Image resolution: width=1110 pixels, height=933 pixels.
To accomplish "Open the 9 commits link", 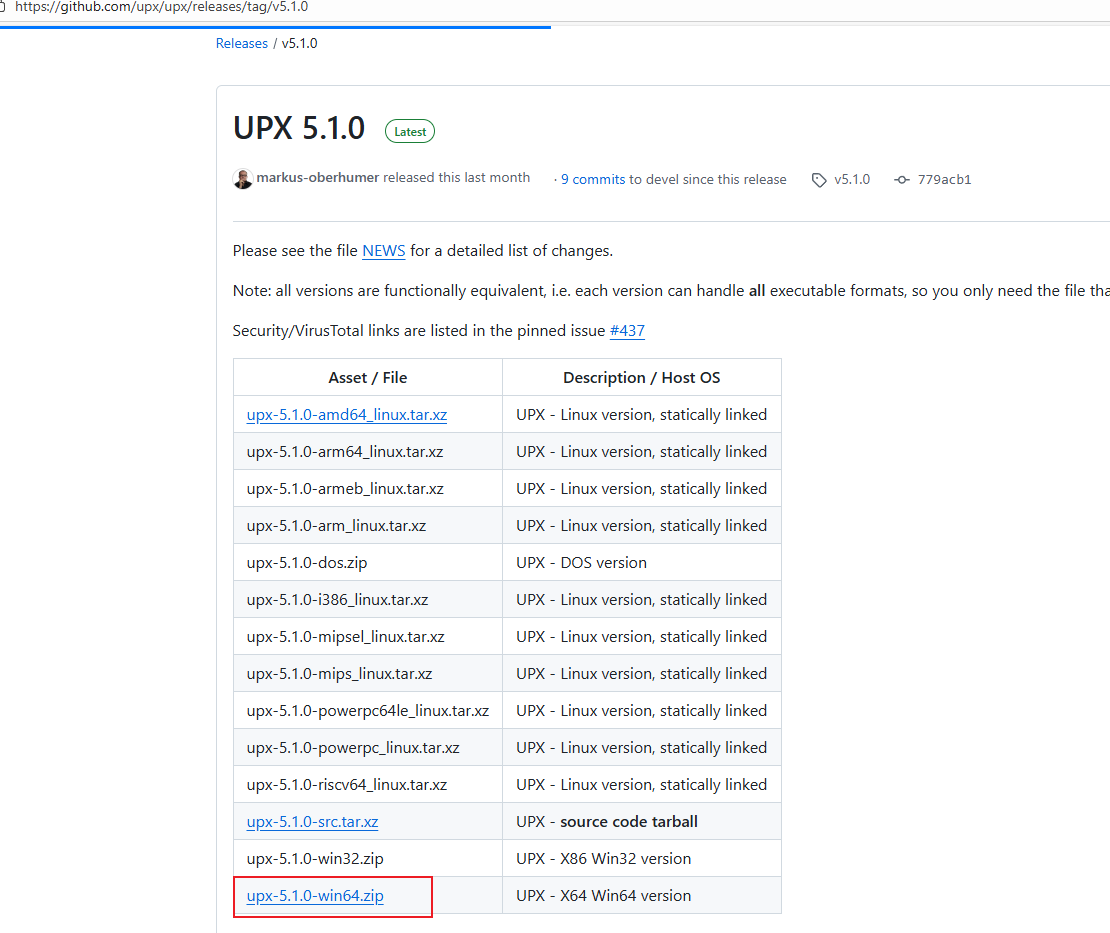I will [x=593, y=180].
